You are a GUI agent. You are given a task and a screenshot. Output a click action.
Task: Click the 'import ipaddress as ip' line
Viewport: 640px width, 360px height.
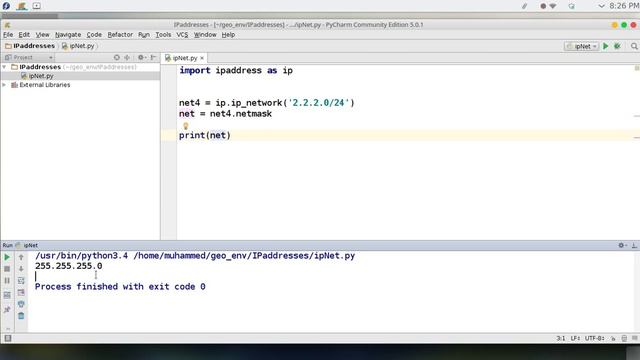pos(236,70)
